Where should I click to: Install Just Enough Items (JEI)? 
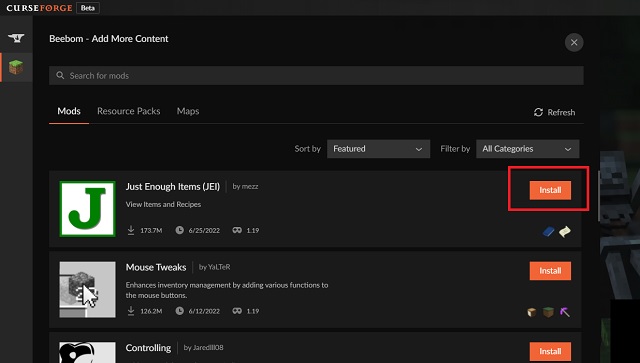(550, 190)
